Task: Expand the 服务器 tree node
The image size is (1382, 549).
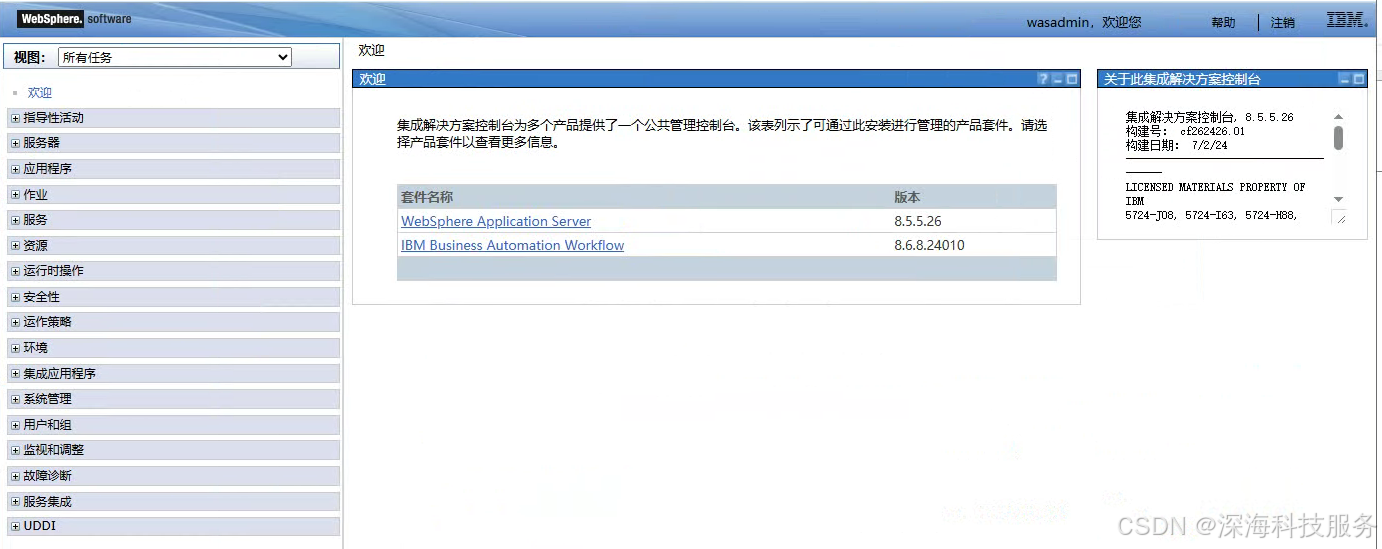Action: click(15, 143)
